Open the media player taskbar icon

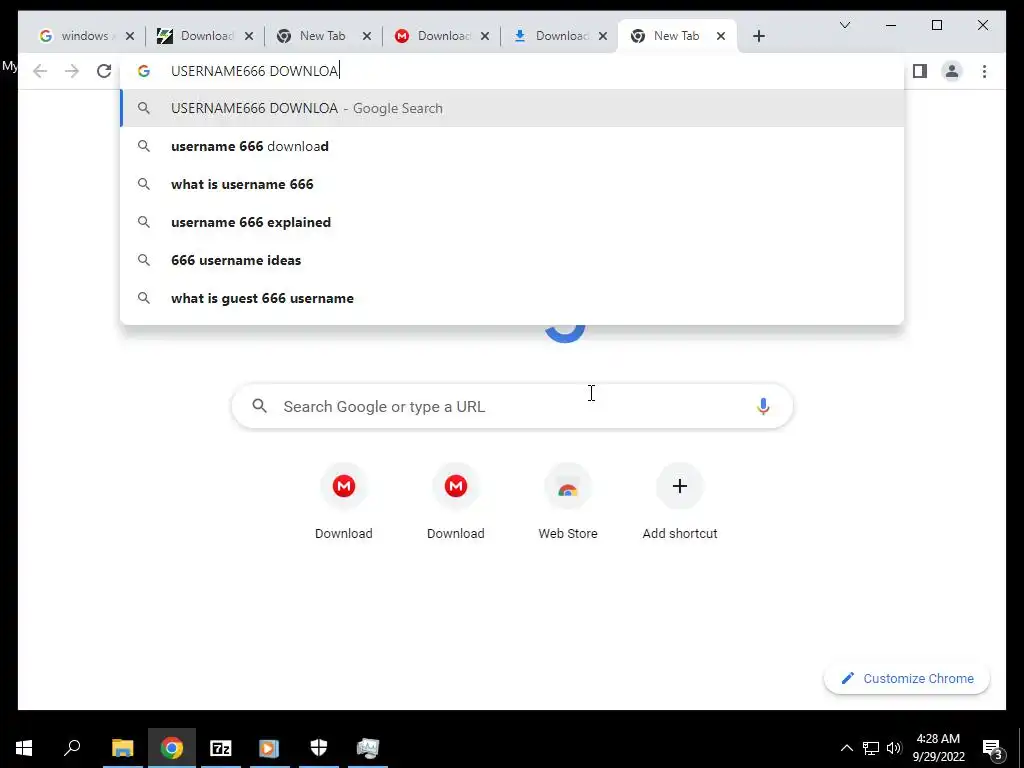(x=269, y=748)
